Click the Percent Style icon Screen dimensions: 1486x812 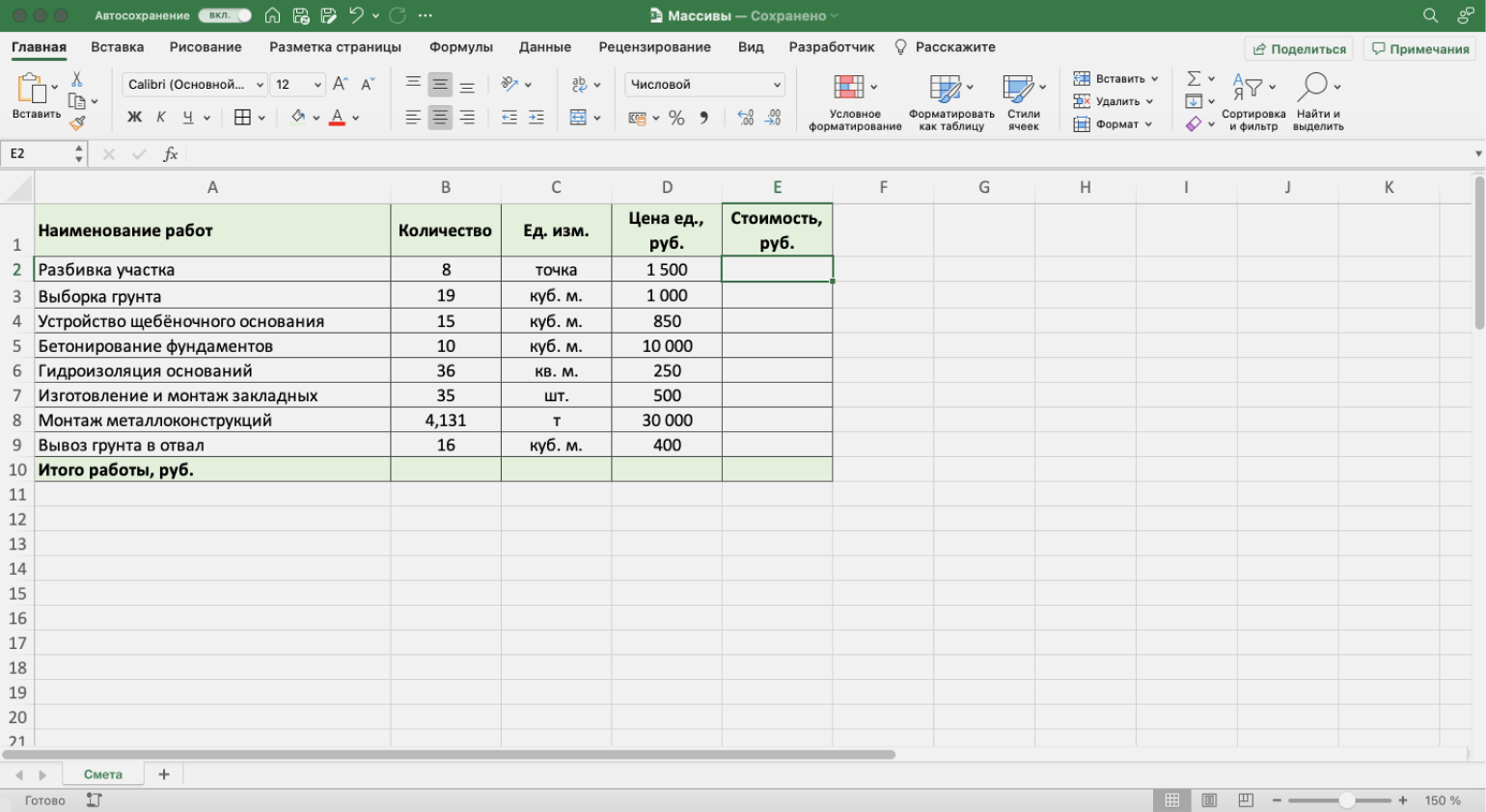(x=676, y=118)
